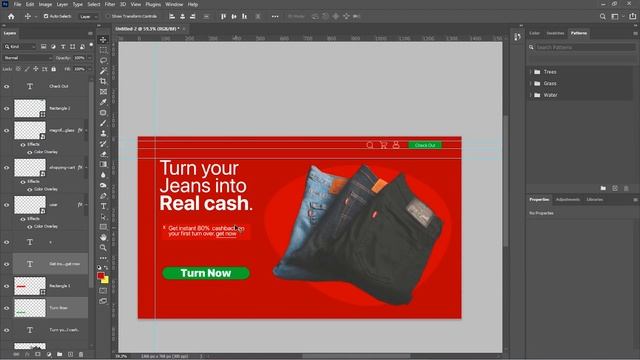Screen dimensions: 640x360
Task: Select the Magic Wand tool
Action: 103,71
